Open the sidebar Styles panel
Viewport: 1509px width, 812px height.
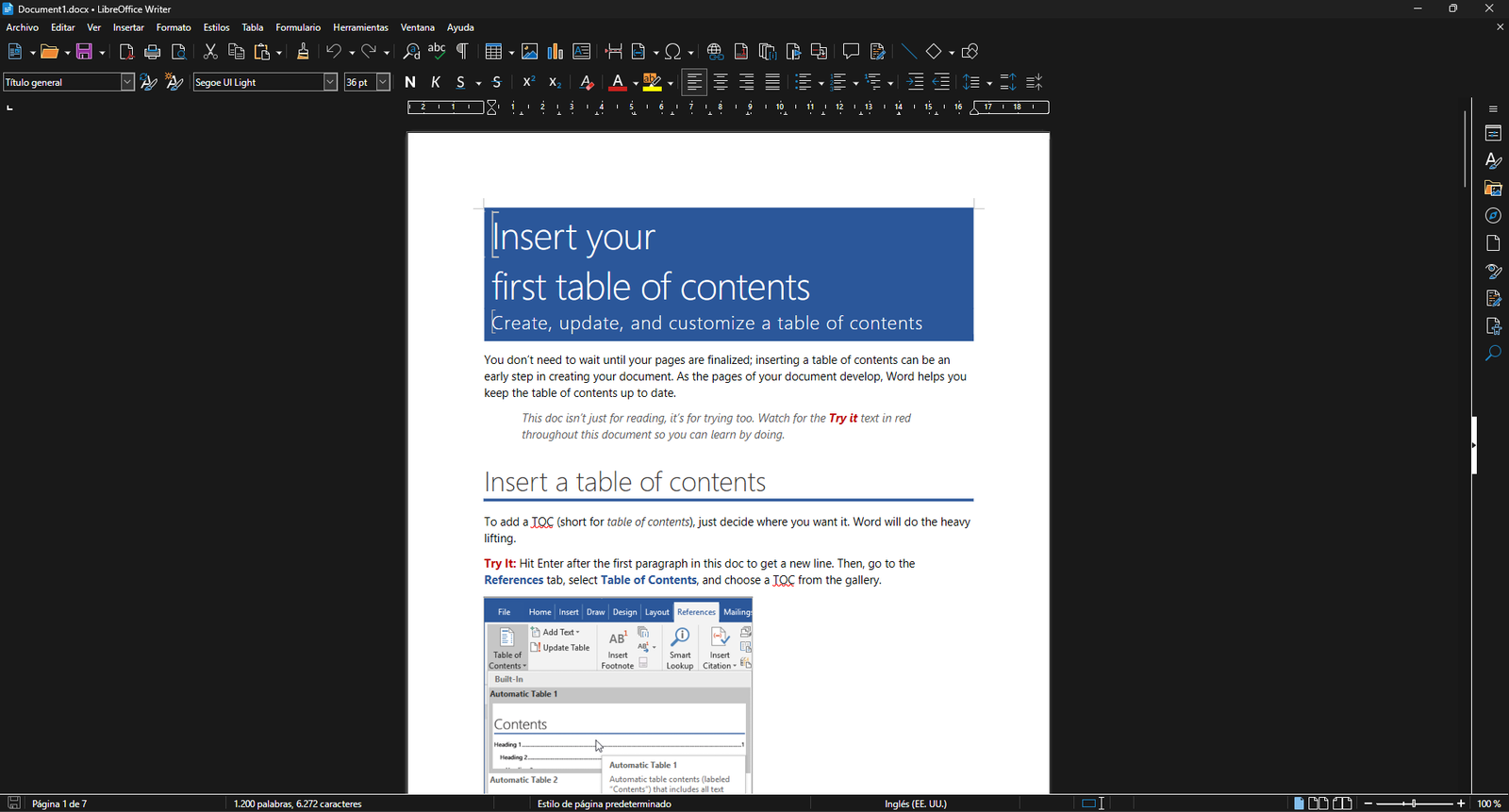pos(1493,161)
